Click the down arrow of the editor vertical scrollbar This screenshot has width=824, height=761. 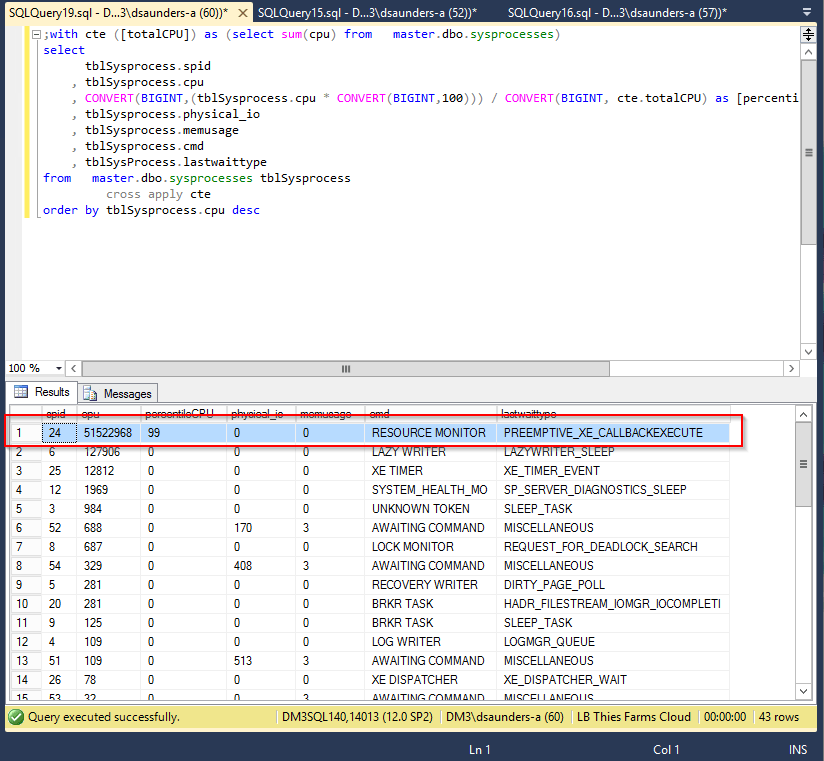tap(808, 352)
